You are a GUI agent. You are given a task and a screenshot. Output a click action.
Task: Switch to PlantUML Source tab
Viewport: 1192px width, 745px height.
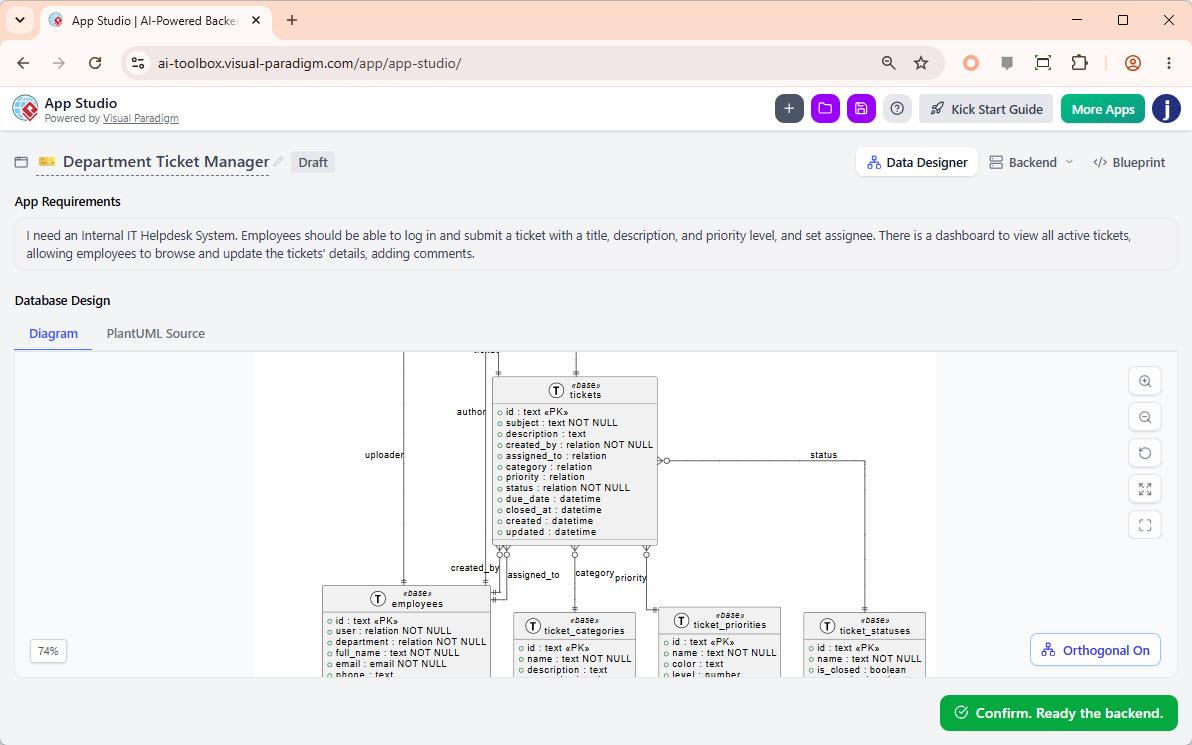(x=156, y=333)
